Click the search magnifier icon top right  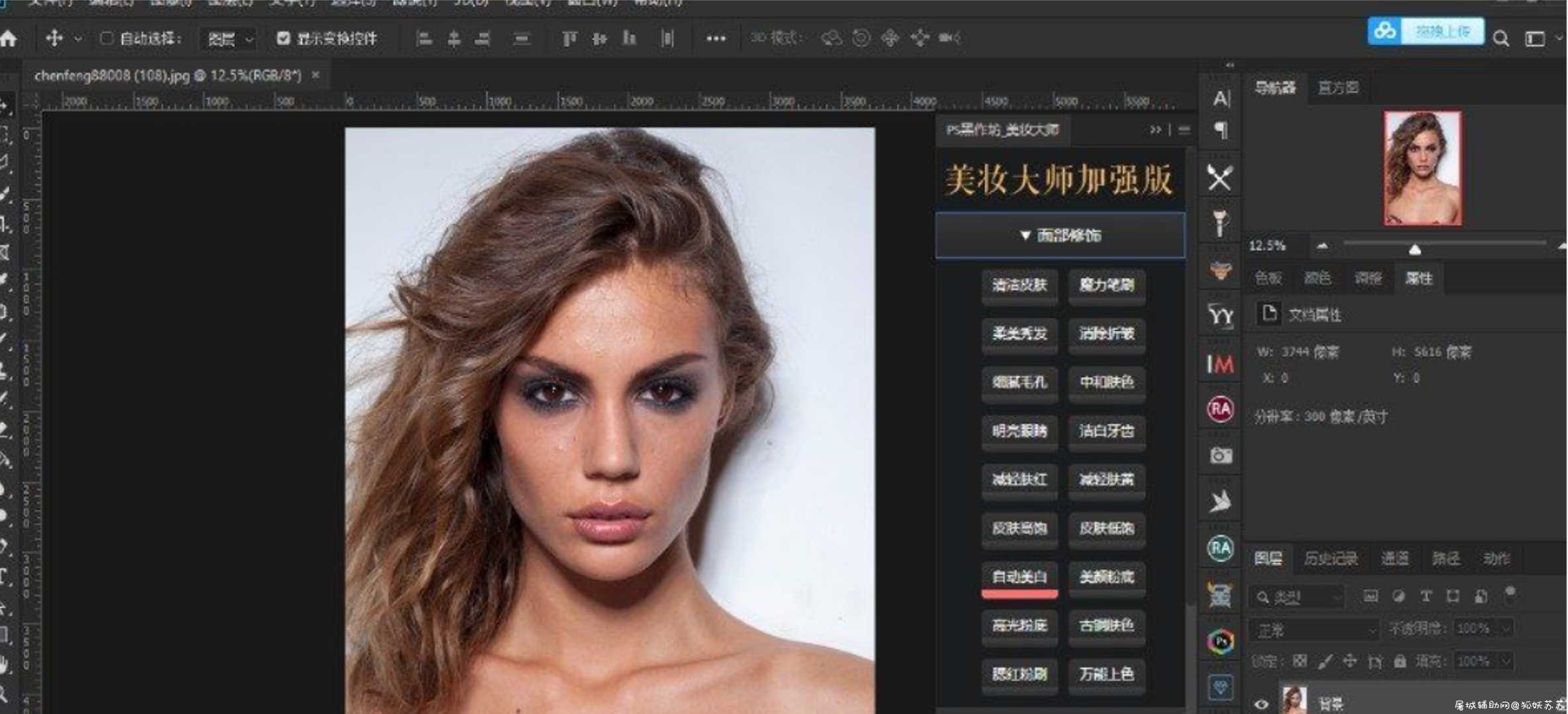click(1500, 38)
